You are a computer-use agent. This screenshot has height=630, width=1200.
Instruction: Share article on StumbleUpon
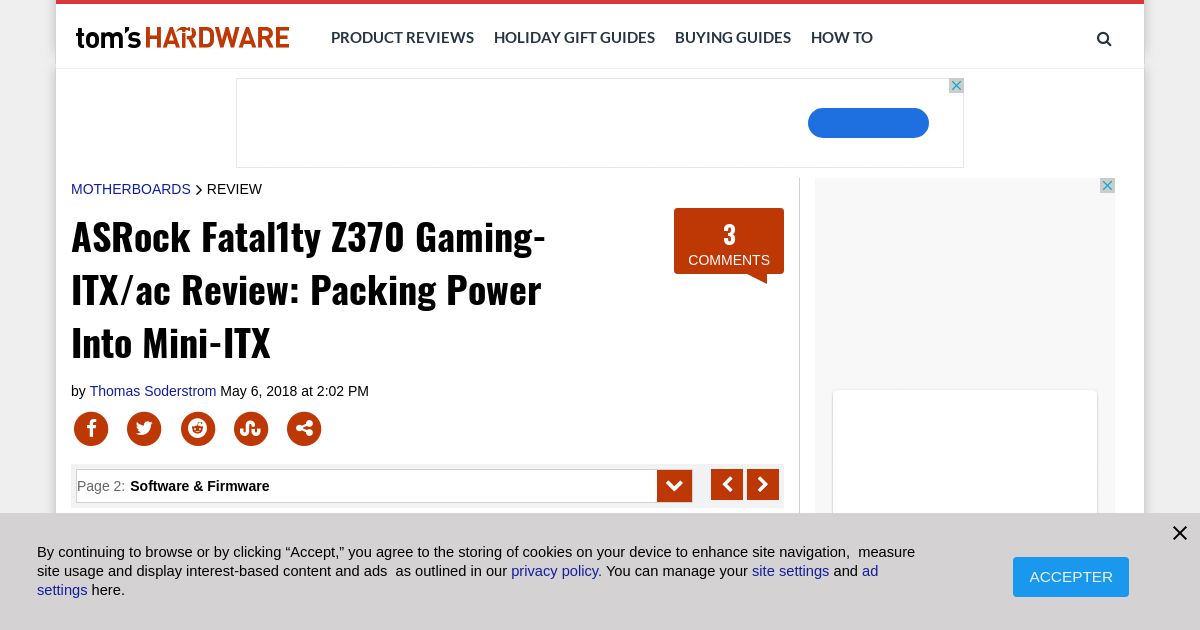[251, 429]
